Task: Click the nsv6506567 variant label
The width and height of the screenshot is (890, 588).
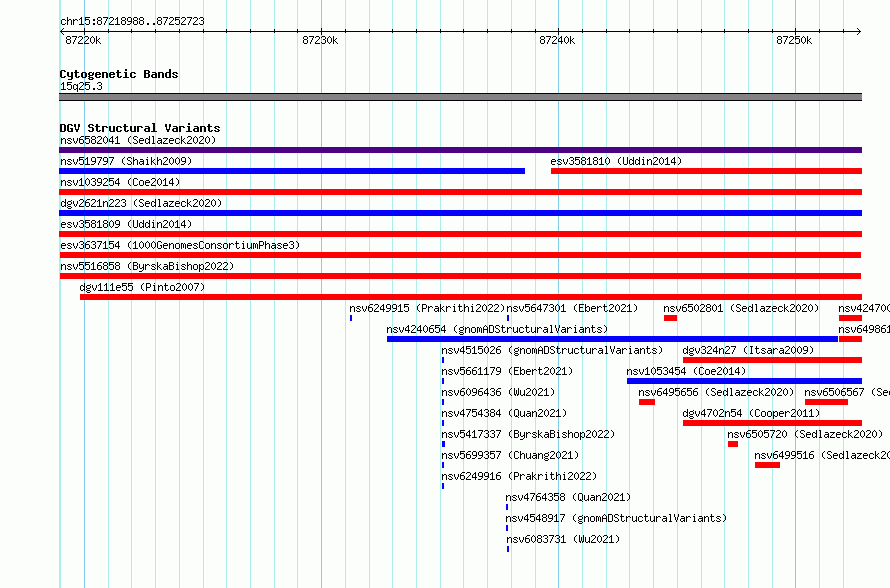Action: click(x=847, y=392)
